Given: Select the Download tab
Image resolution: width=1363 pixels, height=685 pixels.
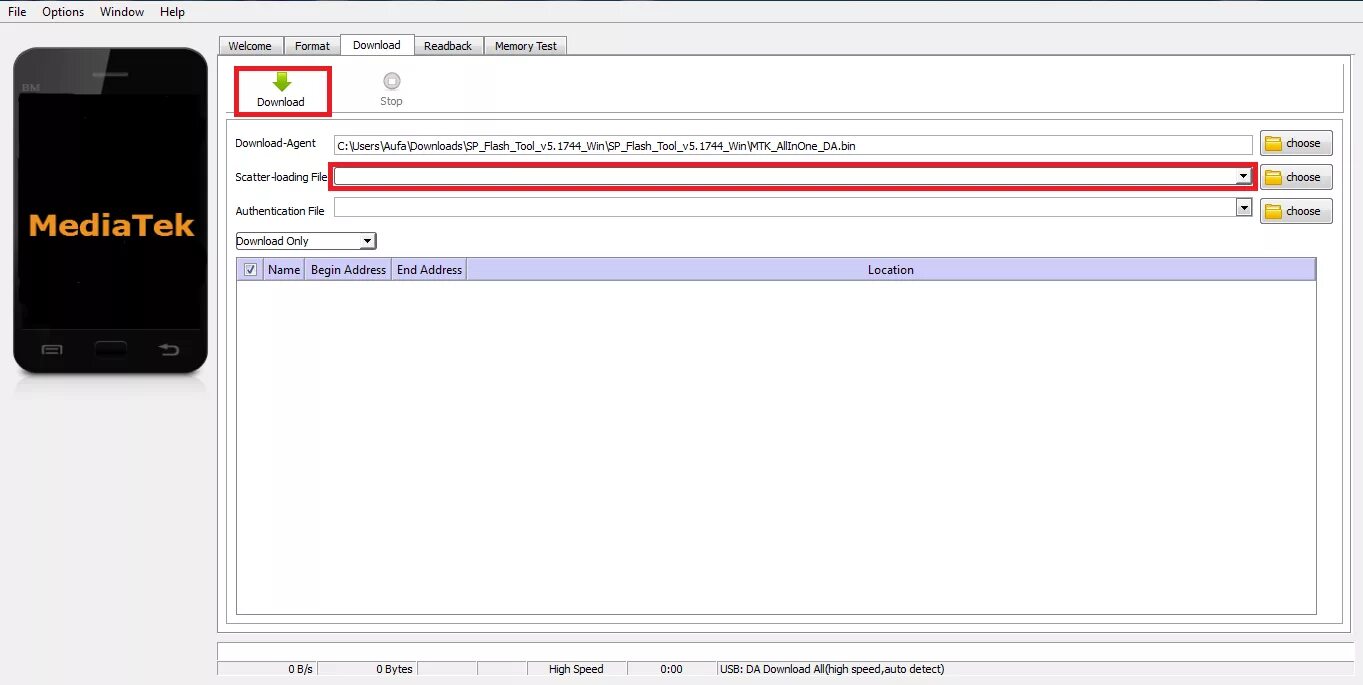Looking at the screenshot, I should (377, 45).
